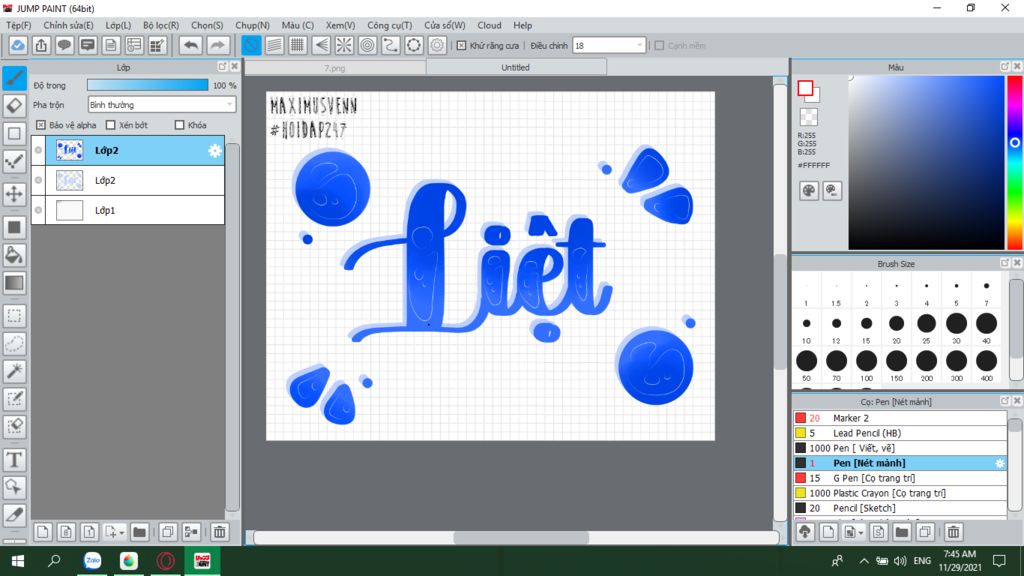Select the Lasso selection tool
The width and height of the screenshot is (1024, 576).
[14, 344]
